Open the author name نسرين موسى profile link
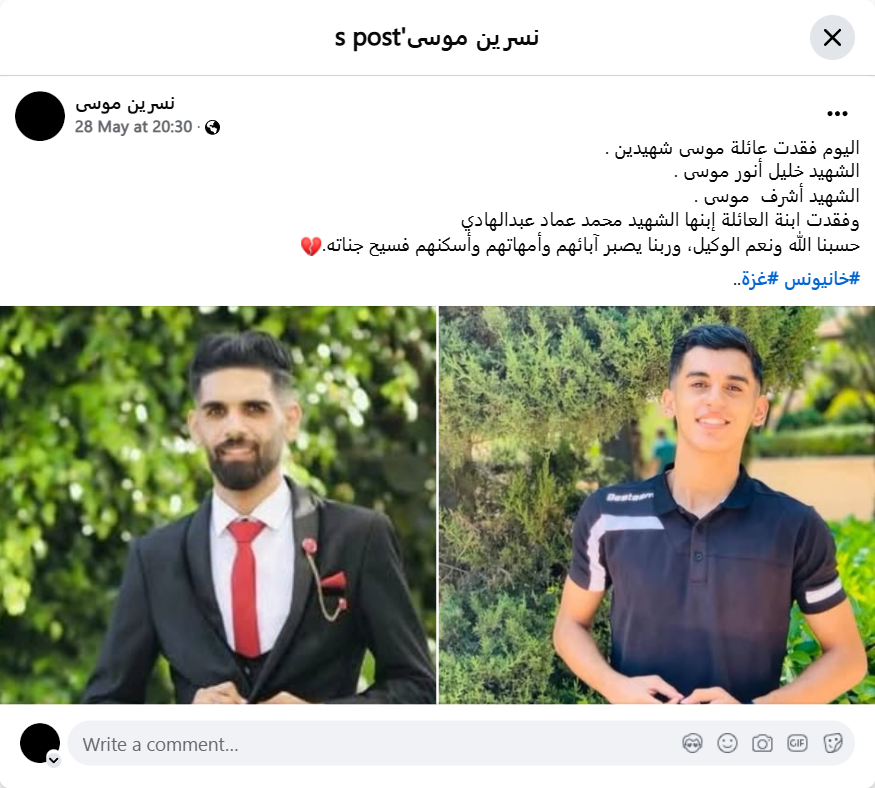The image size is (875, 788). [x=125, y=104]
